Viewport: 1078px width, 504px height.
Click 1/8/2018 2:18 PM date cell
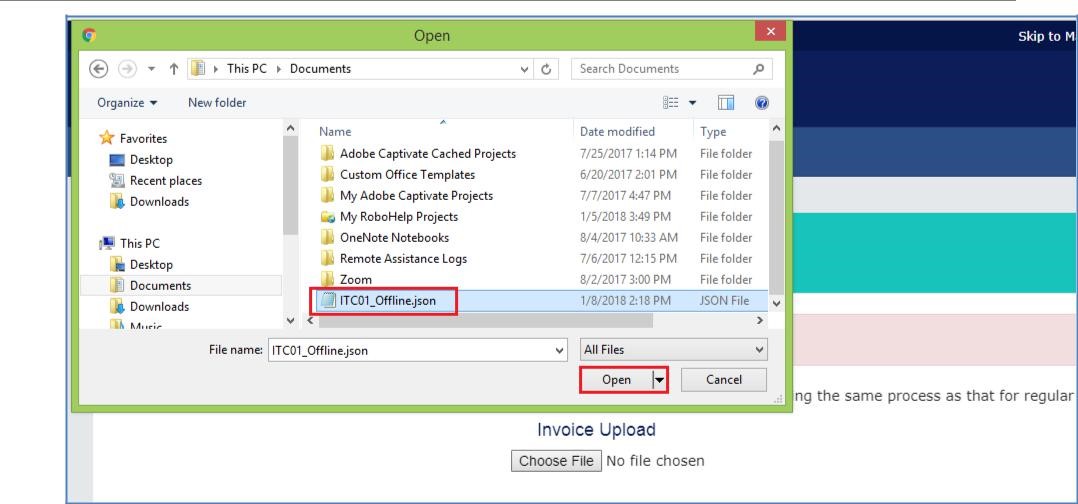(625, 301)
